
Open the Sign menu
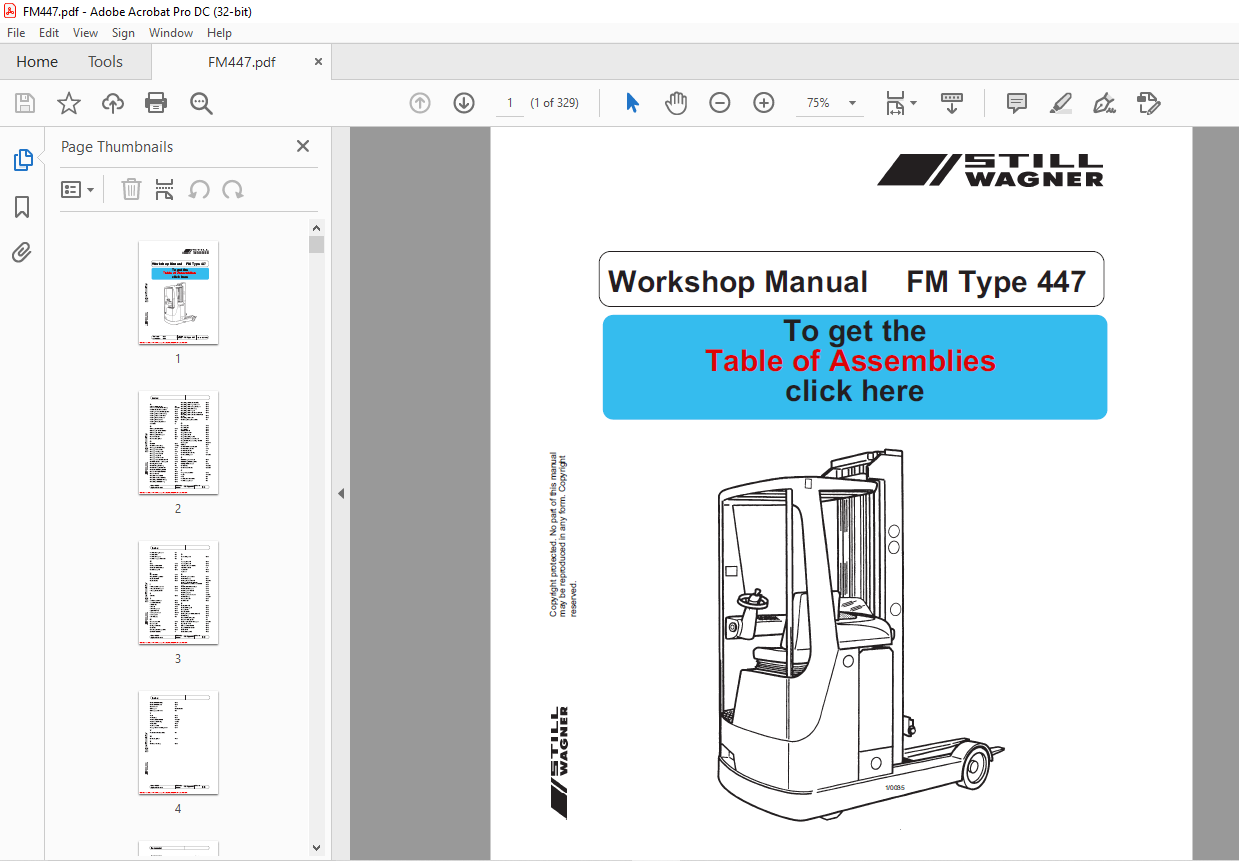123,33
